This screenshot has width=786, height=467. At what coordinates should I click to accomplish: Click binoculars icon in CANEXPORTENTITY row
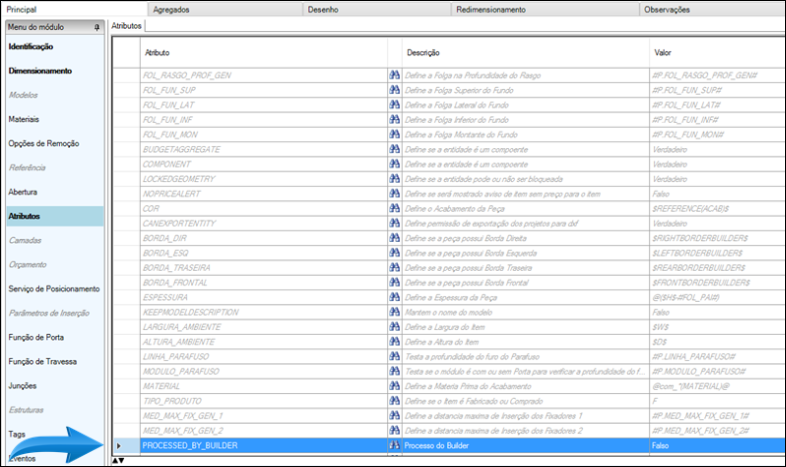point(395,223)
